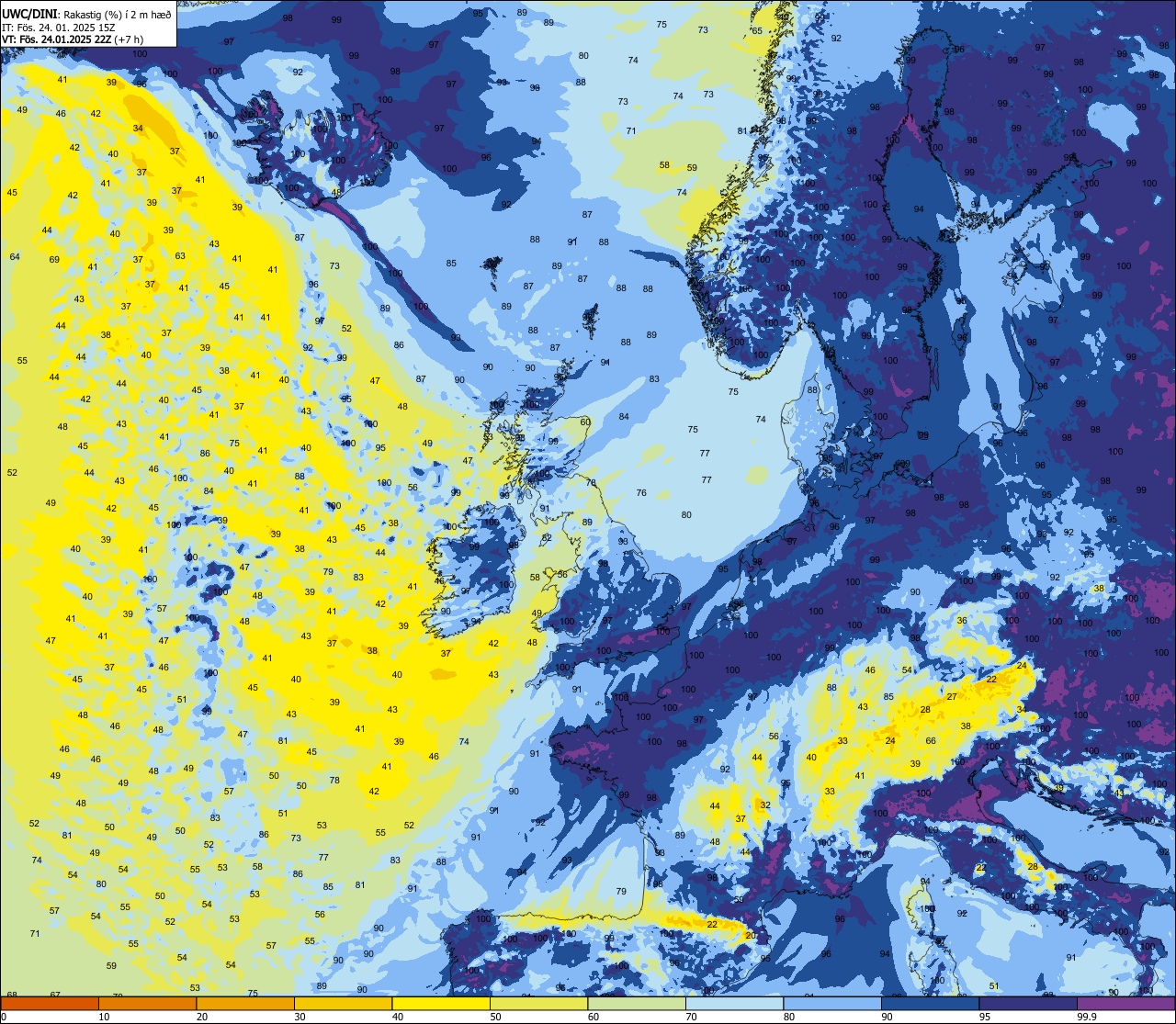Click the "60" legend scale label
This screenshot has width=1176, height=1024.
tap(594, 1017)
